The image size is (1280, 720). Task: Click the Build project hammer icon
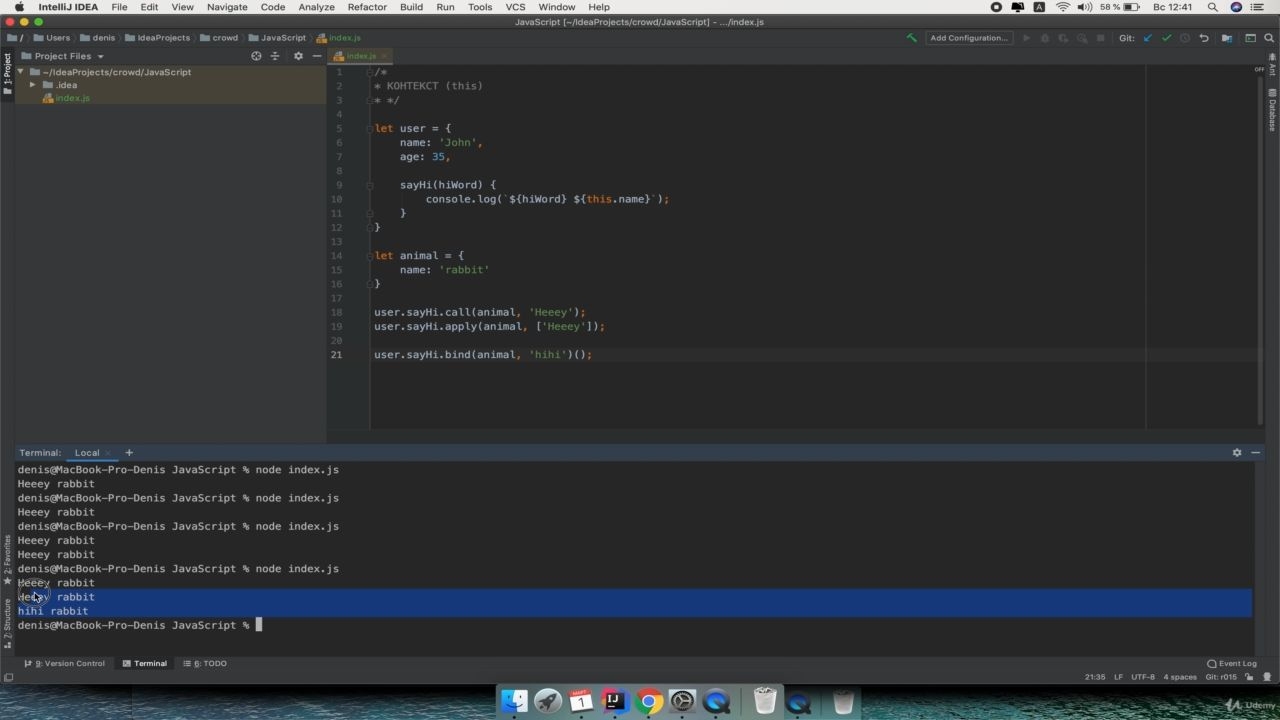911,38
